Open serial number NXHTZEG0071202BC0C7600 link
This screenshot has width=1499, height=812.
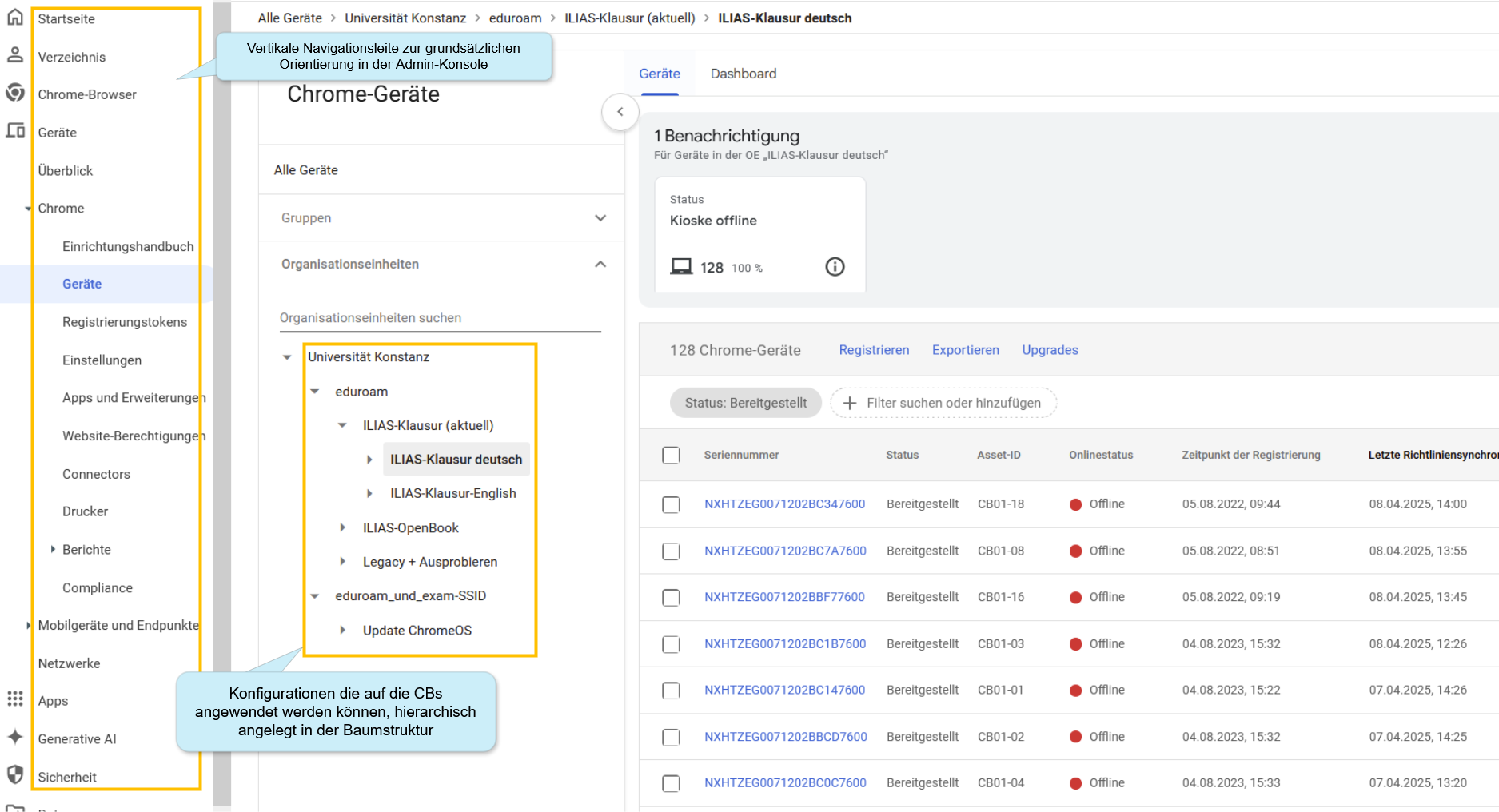(785, 783)
